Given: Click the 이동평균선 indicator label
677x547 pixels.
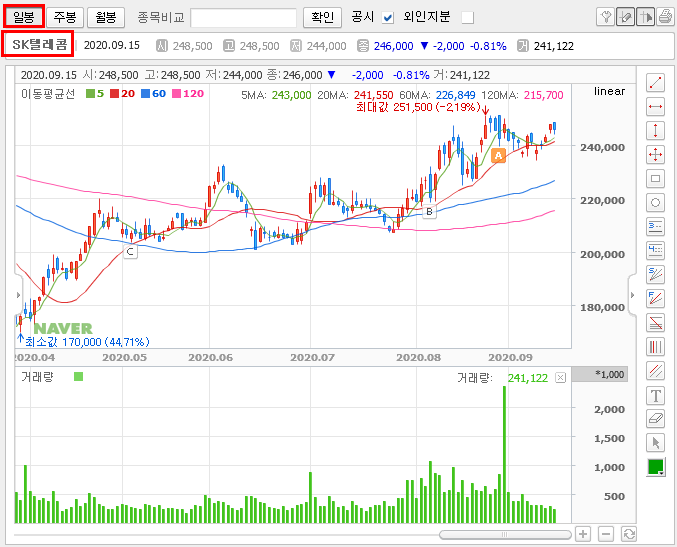Looking at the screenshot, I should point(48,94).
